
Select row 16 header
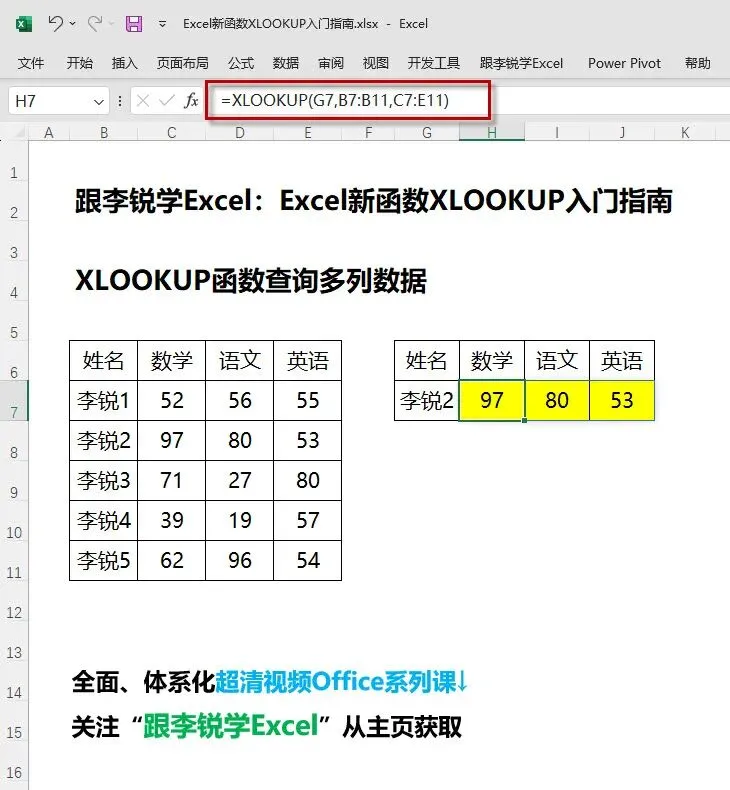[x=14, y=772]
